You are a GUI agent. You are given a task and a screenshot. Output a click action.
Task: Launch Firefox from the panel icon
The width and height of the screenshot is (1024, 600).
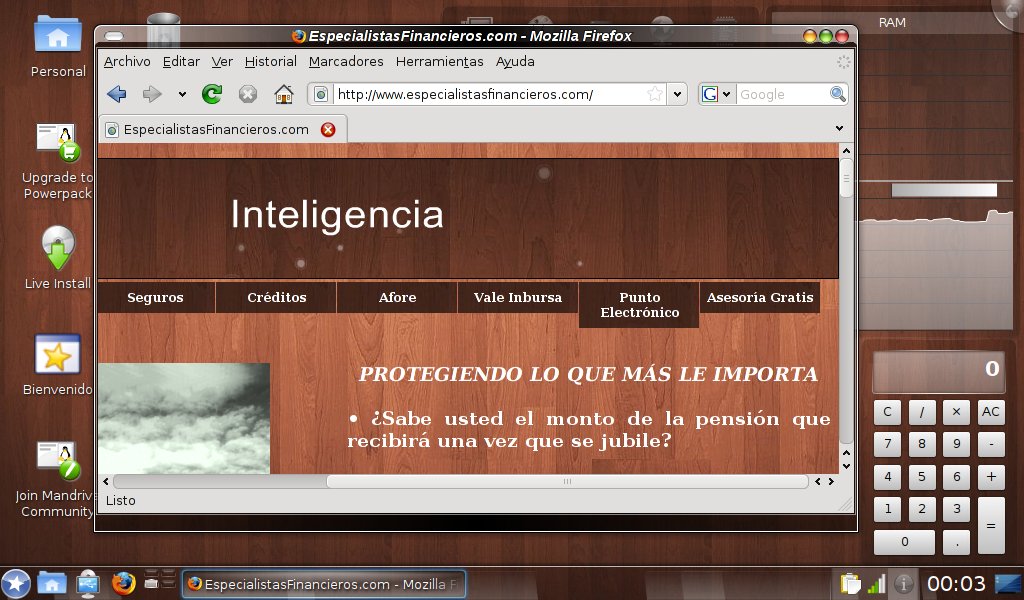click(x=123, y=583)
